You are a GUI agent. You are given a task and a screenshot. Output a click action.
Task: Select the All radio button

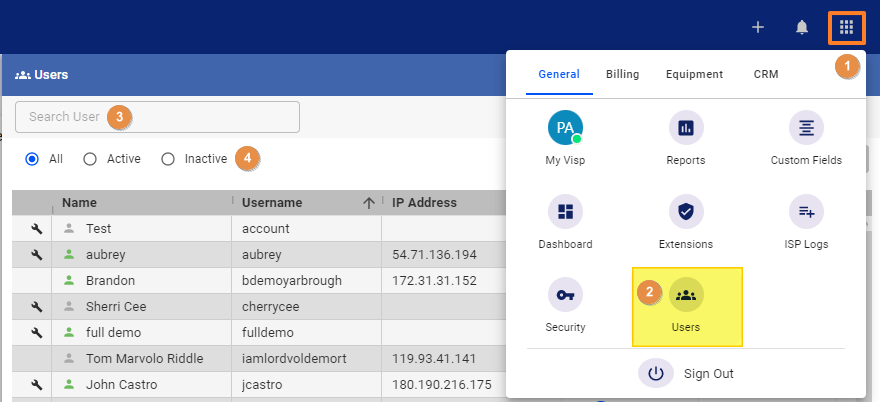click(x=32, y=159)
